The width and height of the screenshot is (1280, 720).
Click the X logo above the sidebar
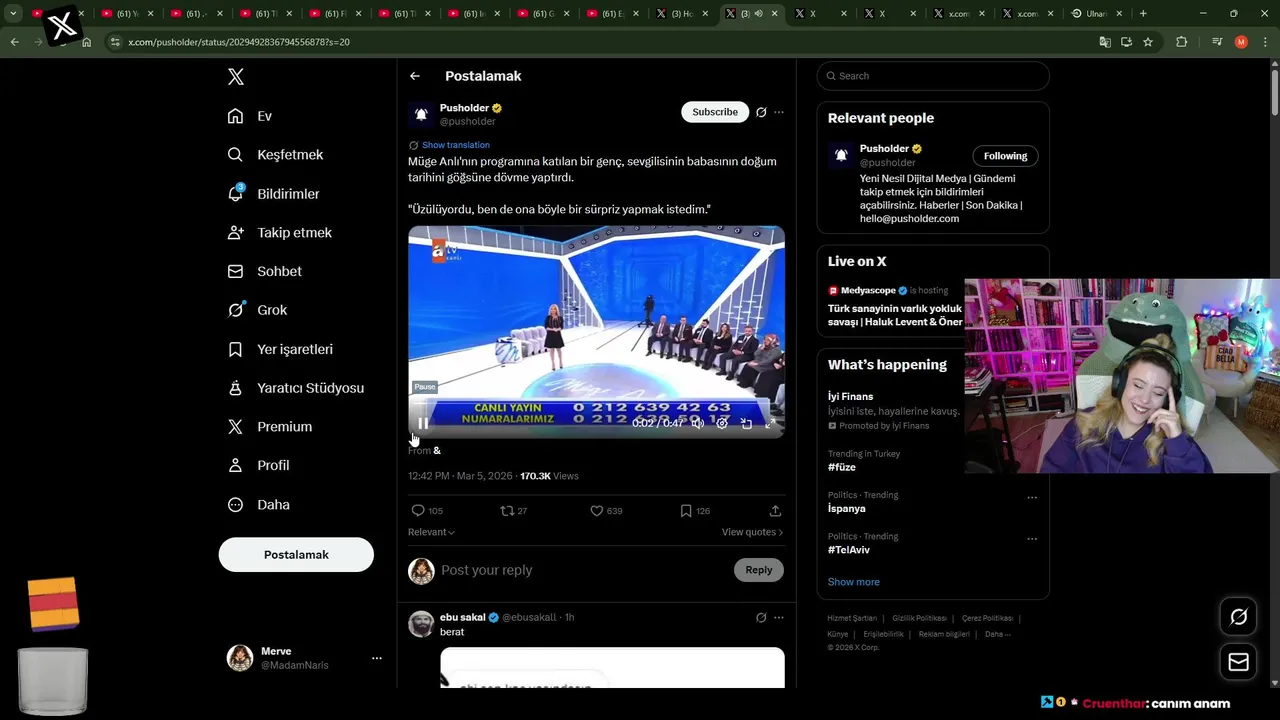click(x=235, y=77)
